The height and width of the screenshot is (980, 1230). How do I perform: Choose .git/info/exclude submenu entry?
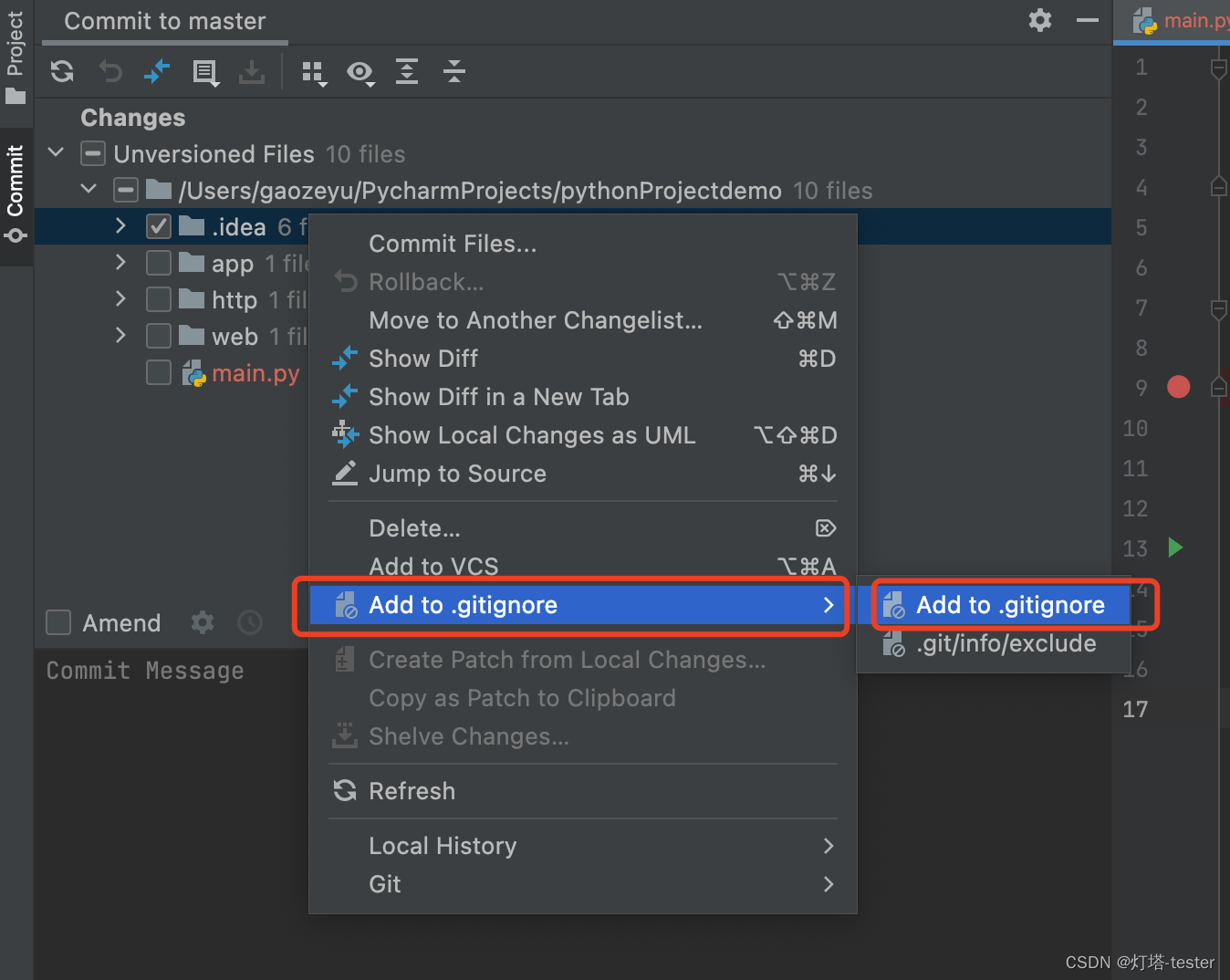tap(994, 643)
